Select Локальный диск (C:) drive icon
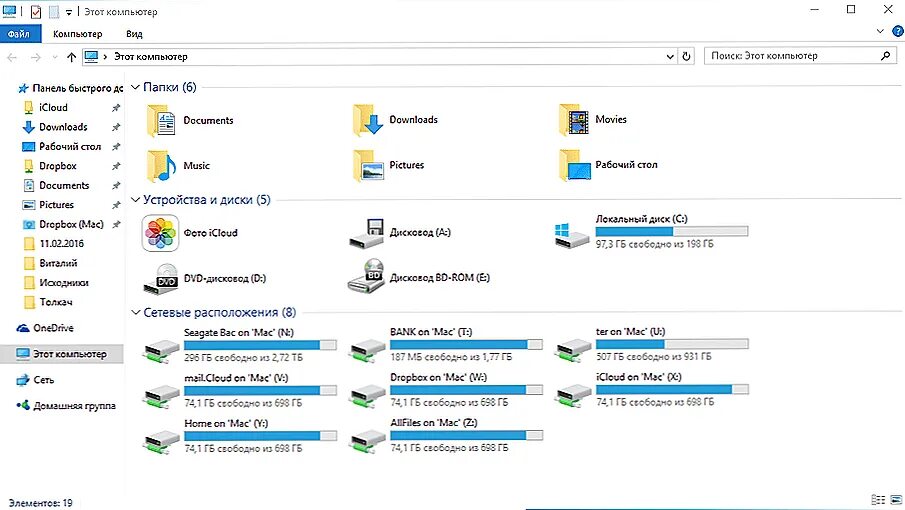 [x=571, y=235]
